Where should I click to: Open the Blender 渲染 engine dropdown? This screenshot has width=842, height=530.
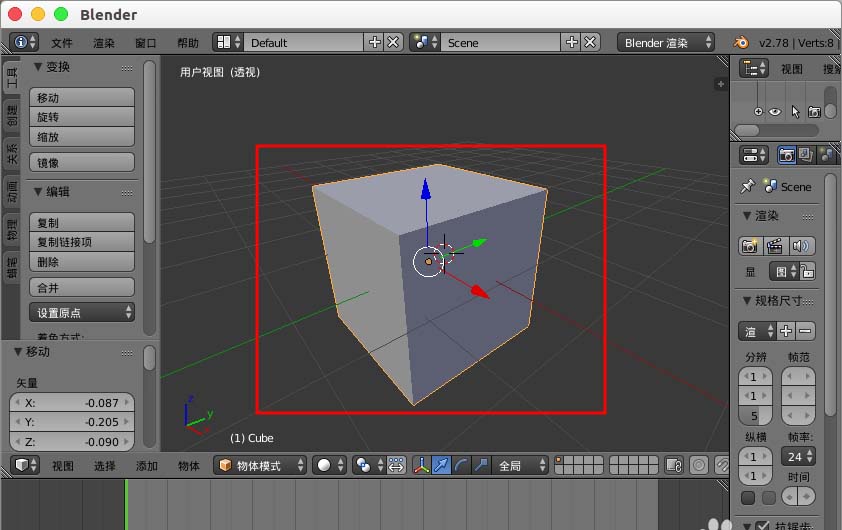(666, 42)
